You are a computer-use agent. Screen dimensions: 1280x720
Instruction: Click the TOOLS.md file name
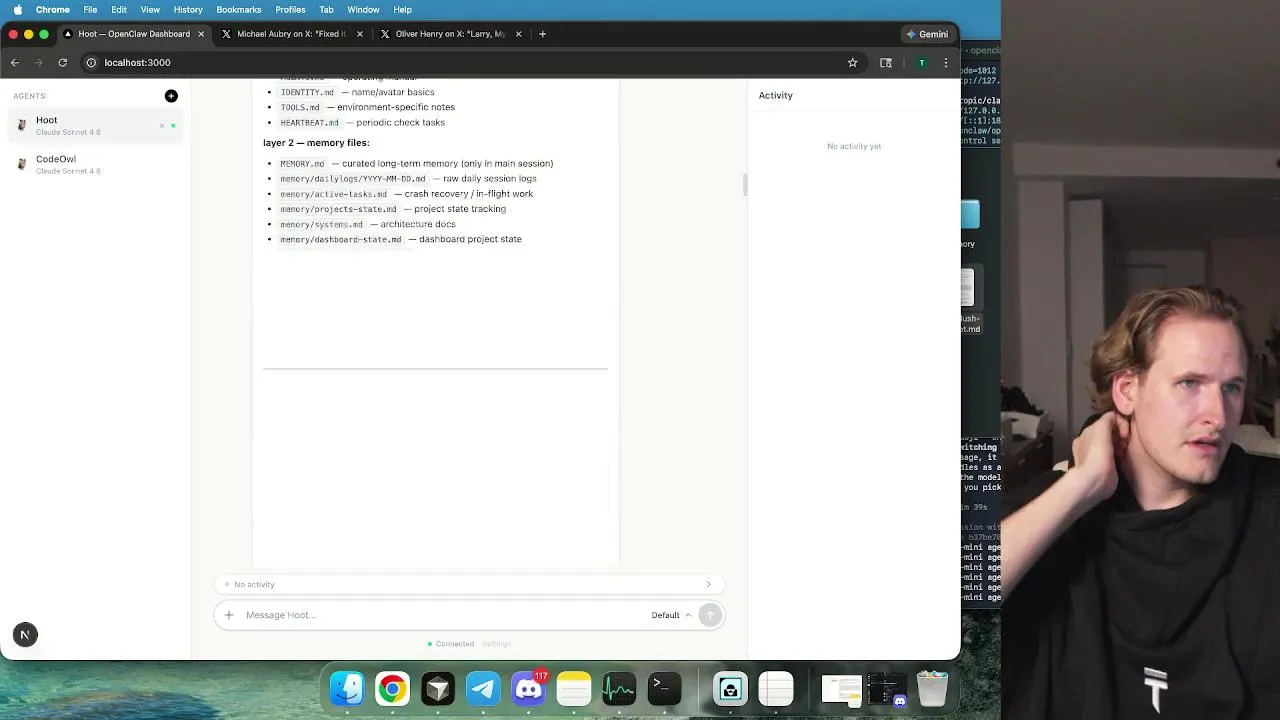coord(300,107)
